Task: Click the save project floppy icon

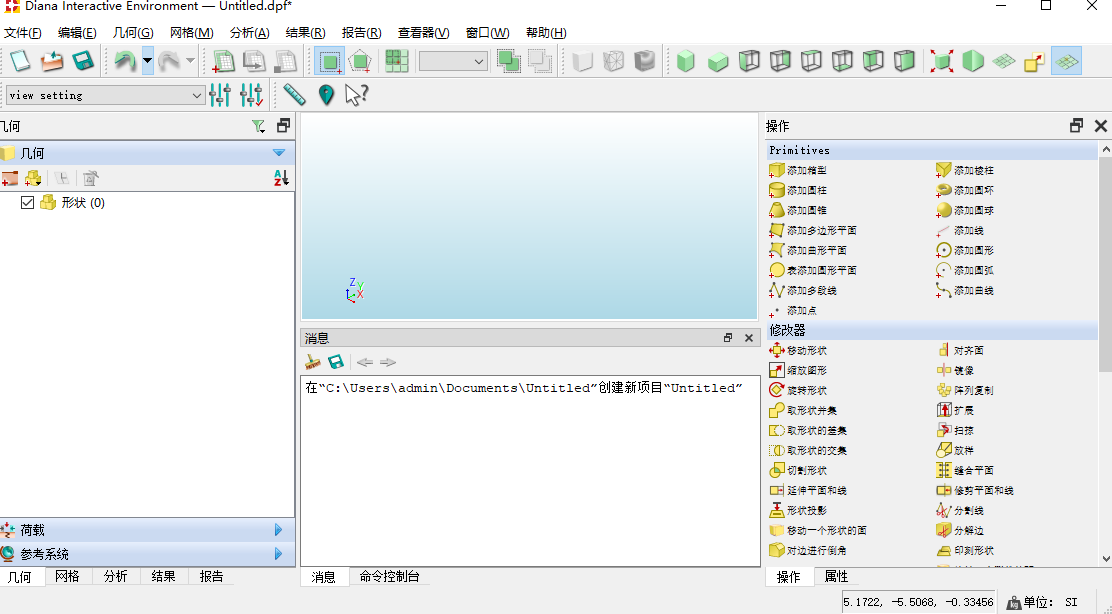Action: click(x=83, y=62)
